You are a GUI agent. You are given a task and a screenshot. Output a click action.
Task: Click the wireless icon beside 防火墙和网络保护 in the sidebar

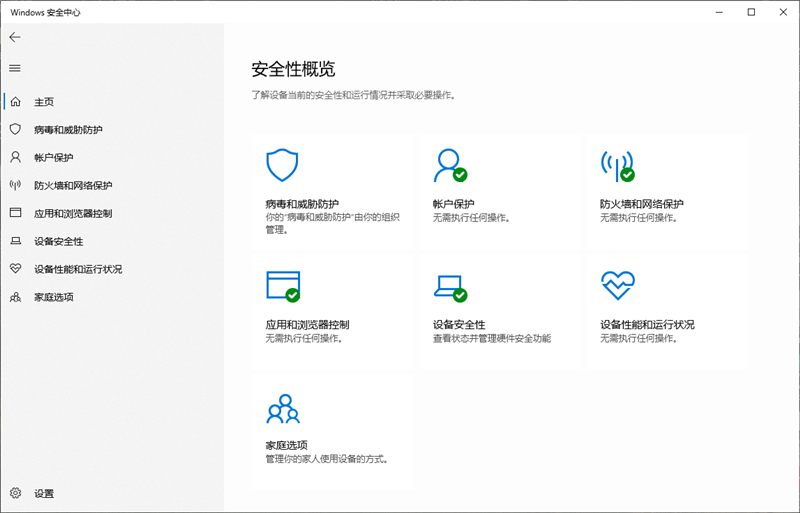coord(15,185)
